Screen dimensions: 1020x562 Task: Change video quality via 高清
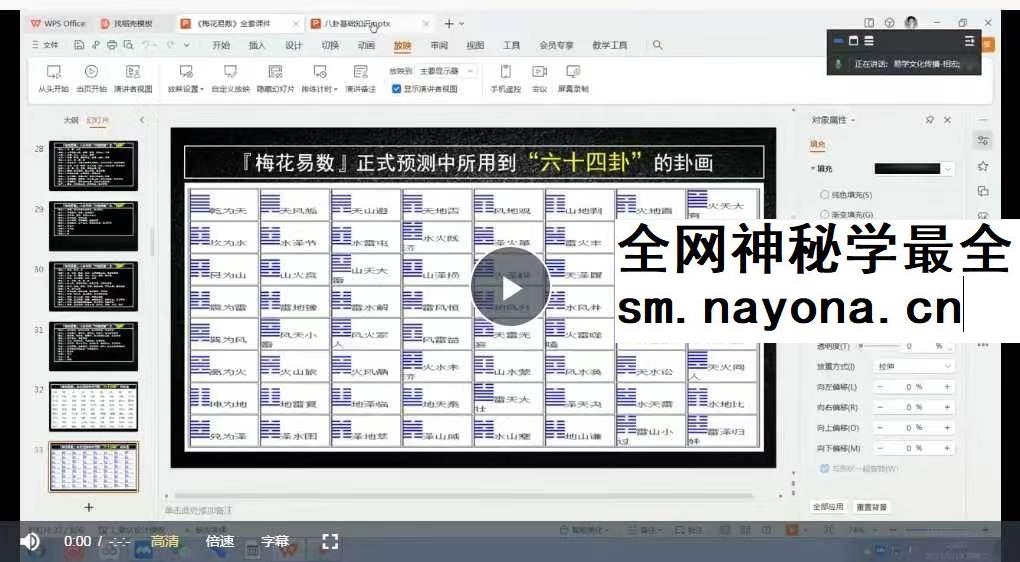click(165, 541)
